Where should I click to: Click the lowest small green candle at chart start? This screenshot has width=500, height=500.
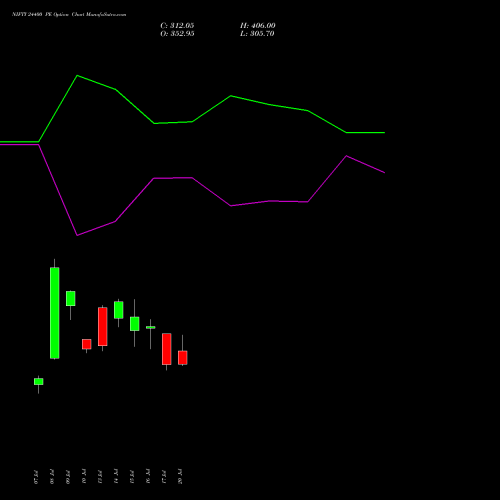click(39, 381)
